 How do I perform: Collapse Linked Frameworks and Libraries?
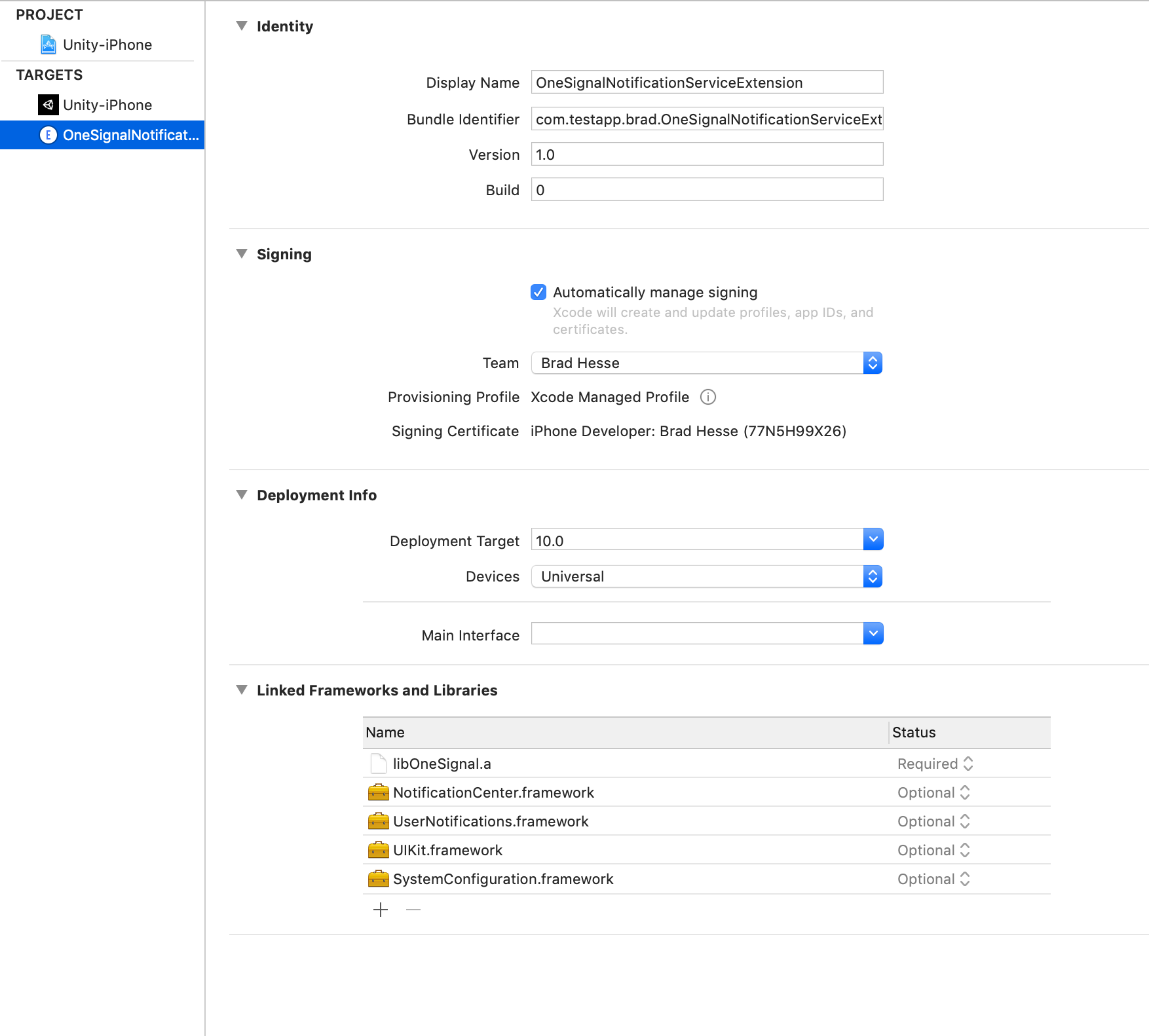(x=242, y=690)
